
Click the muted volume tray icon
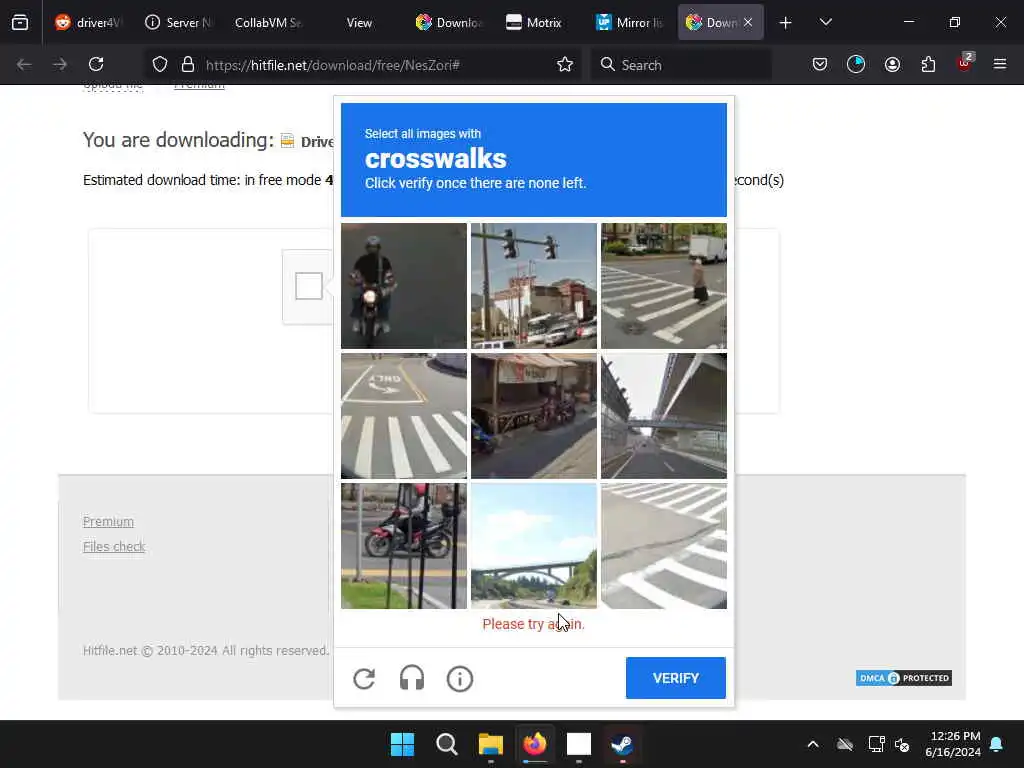[903, 744]
